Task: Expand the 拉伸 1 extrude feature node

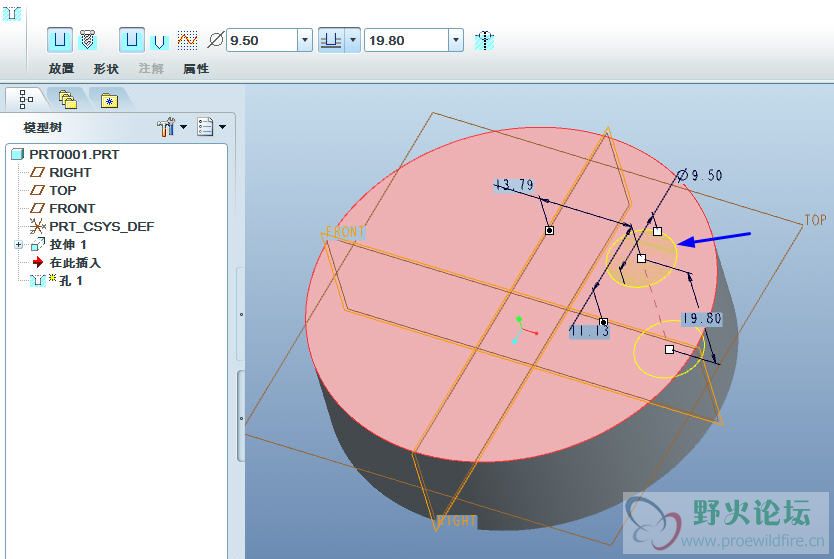Action: (x=19, y=245)
